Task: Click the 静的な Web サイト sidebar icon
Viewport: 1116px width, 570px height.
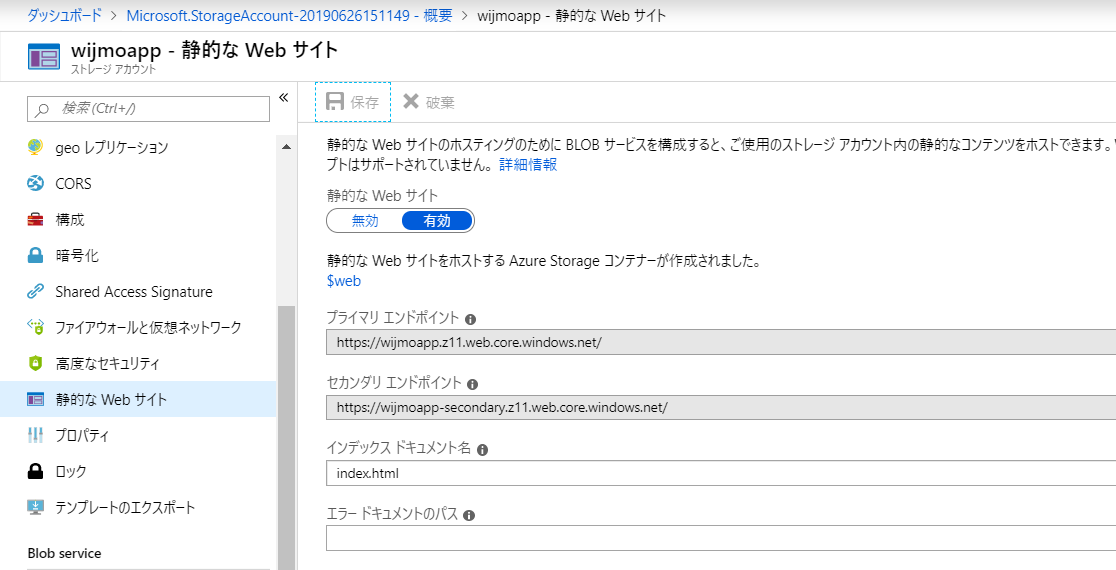Action: [35, 399]
